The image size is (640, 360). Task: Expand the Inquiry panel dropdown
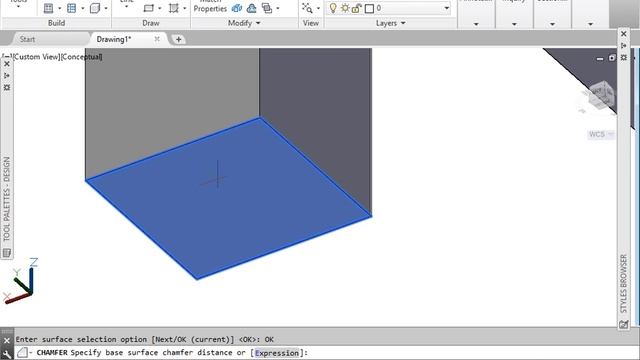(514, 24)
